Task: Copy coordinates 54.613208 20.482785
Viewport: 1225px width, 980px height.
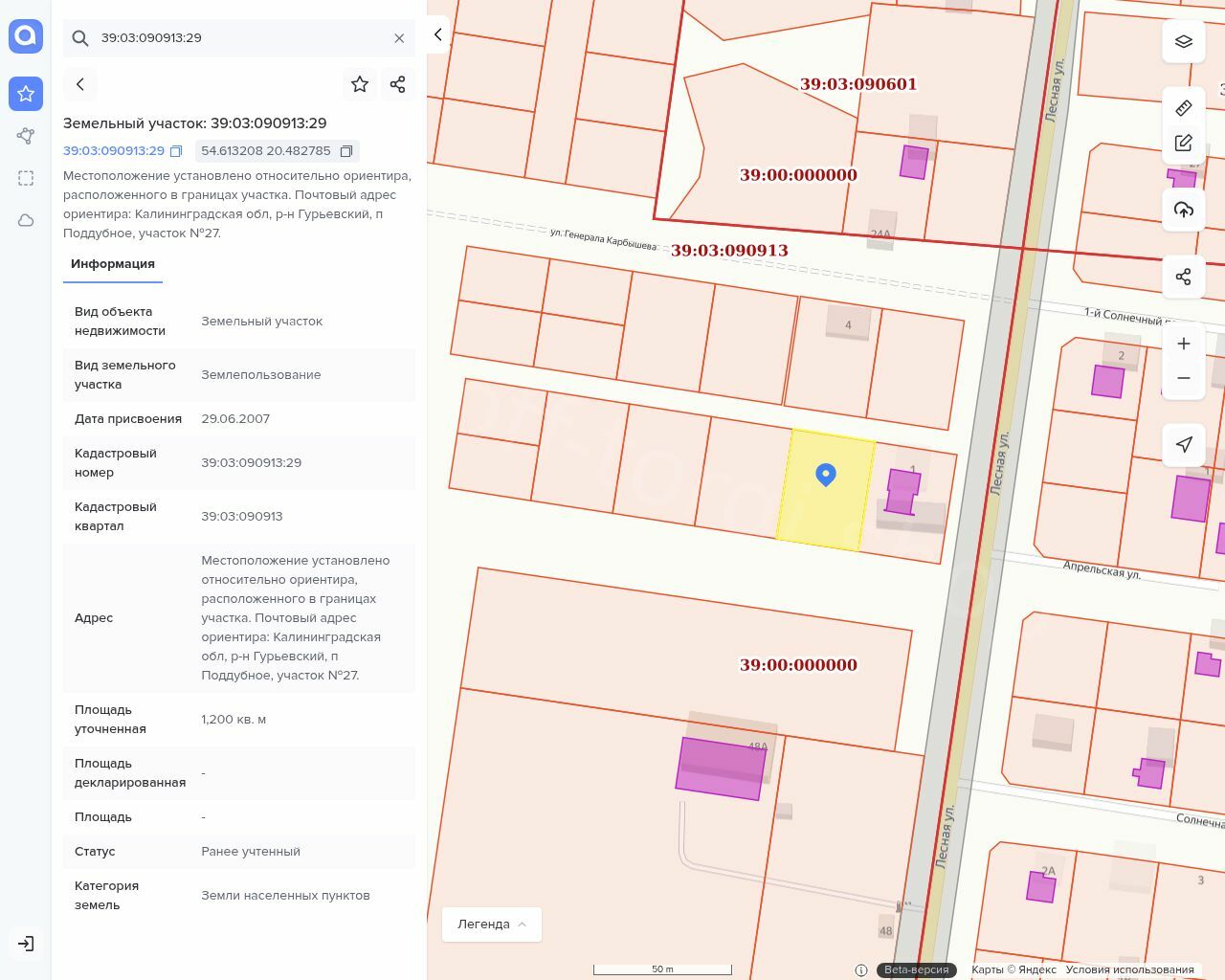Action: pyautogui.click(x=346, y=151)
